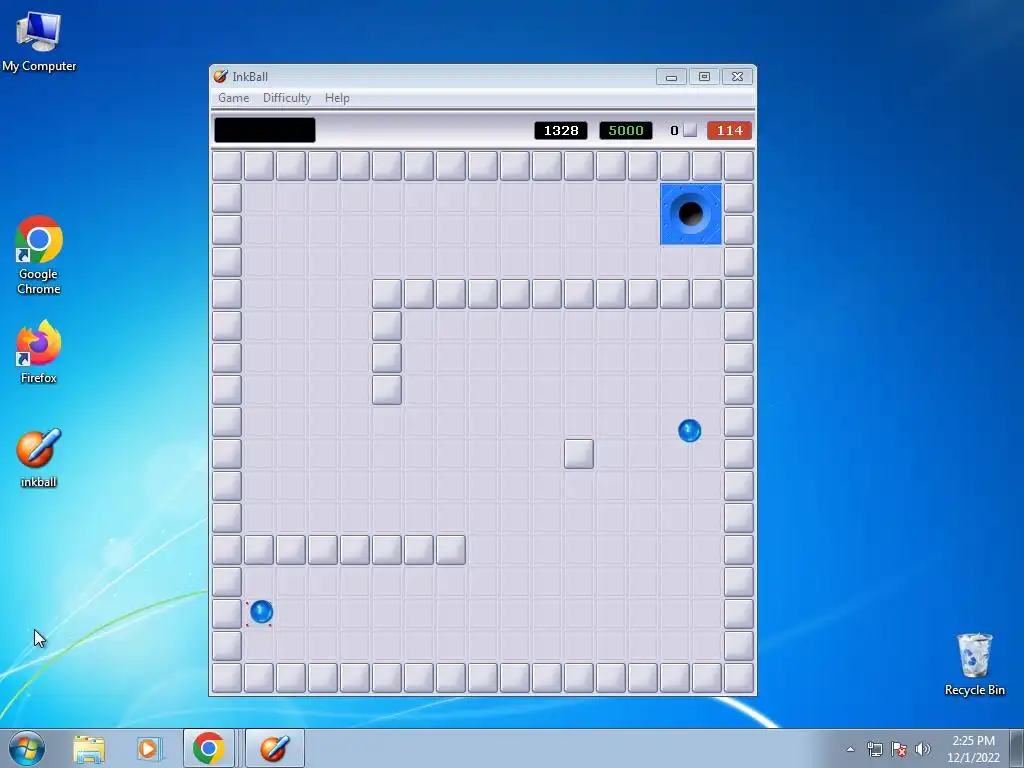The width and height of the screenshot is (1024, 768).
Task: Click the blue ball in bottom-left corridor
Action: pos(261,612)
